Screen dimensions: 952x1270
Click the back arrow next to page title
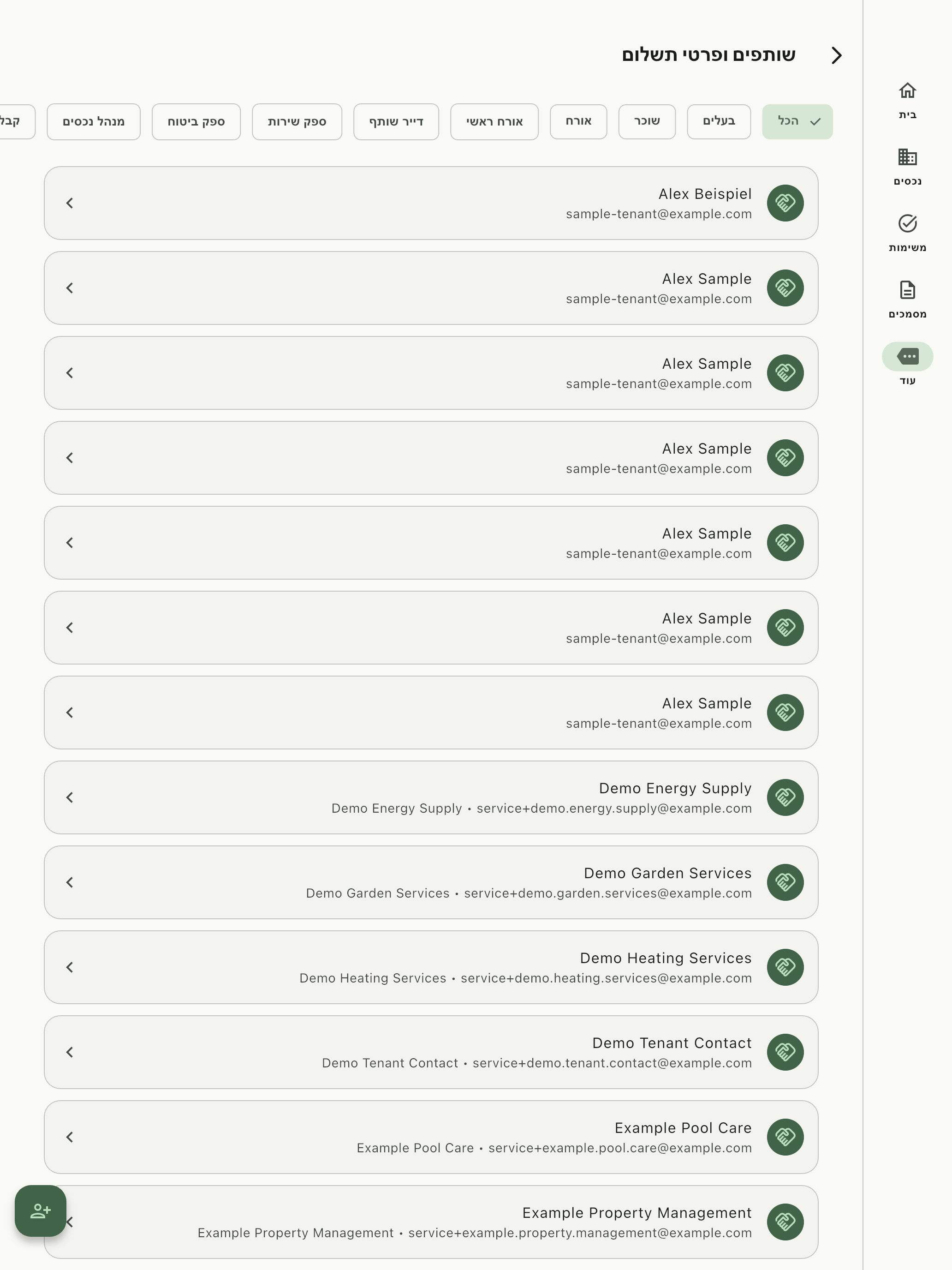(836, 55)
